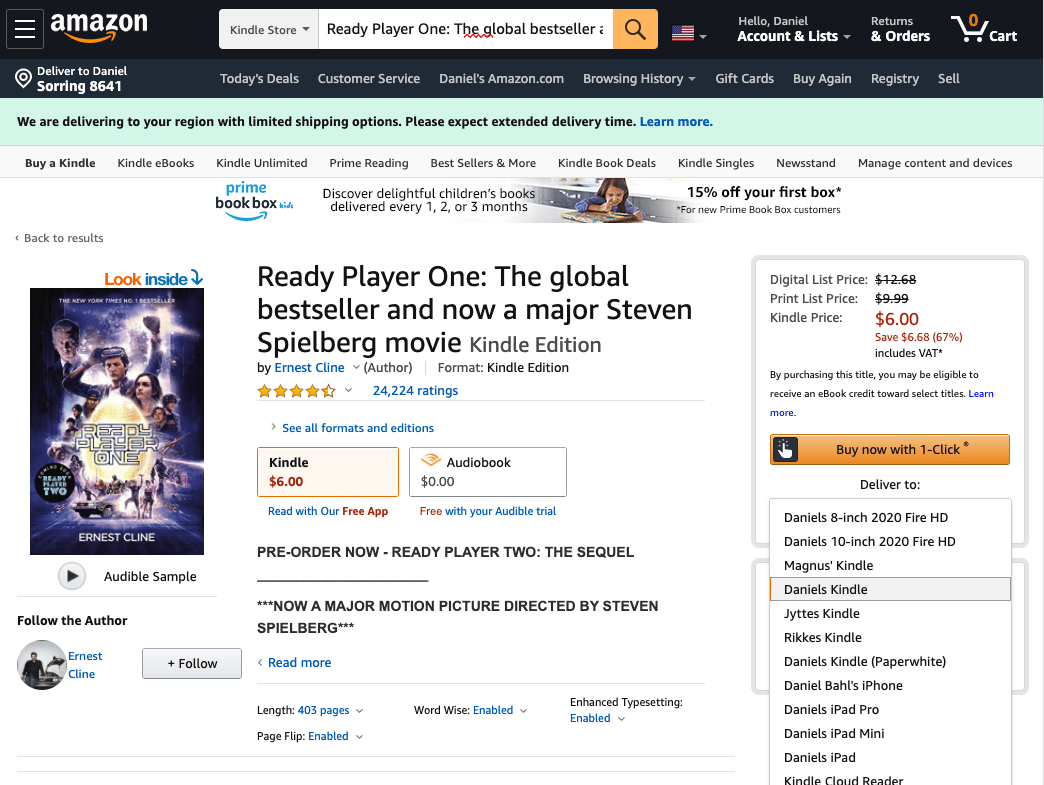Expand Word Wise Enabled details

(500, 710)
